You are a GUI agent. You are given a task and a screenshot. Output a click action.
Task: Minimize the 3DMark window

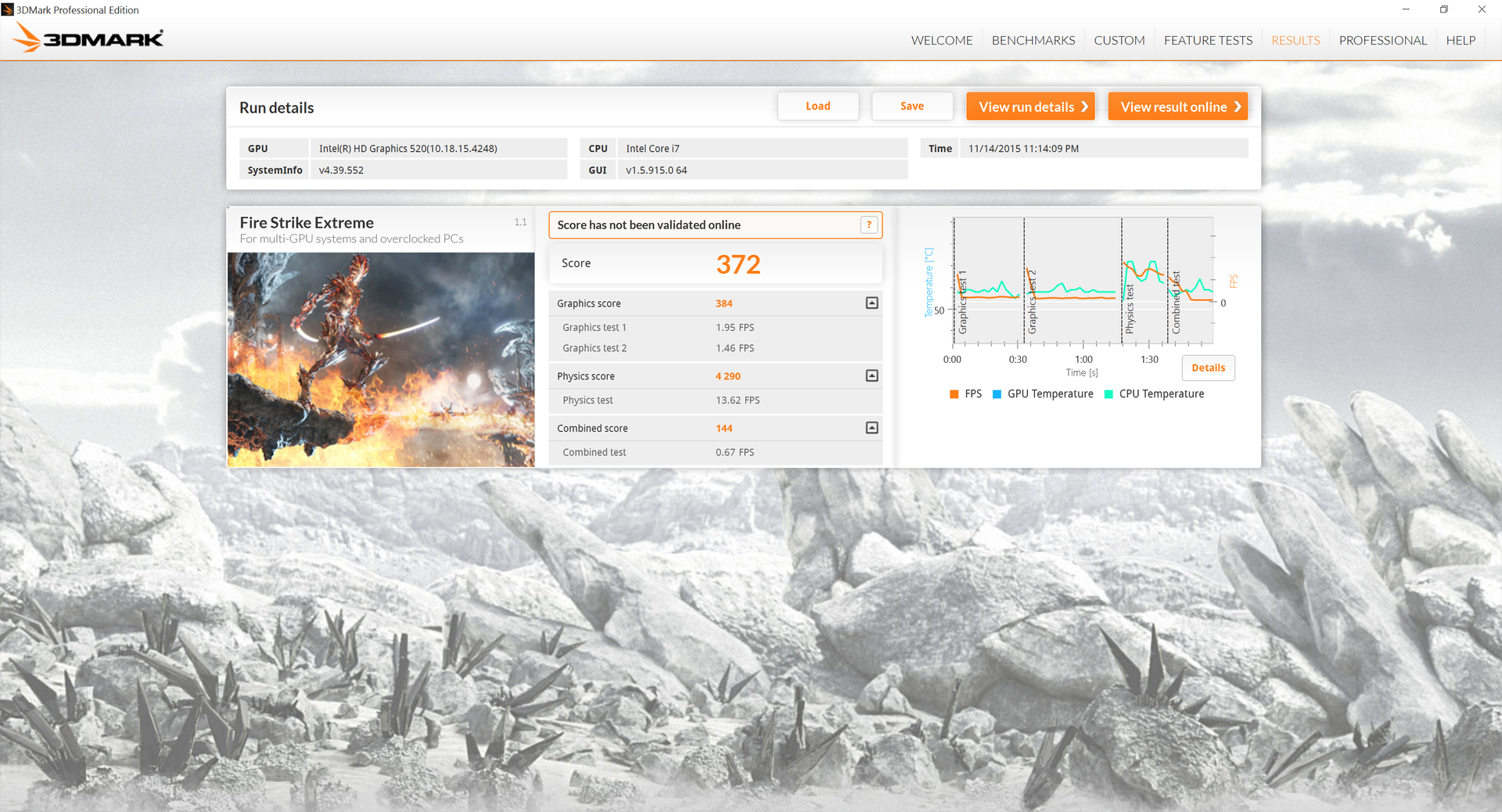[x=1406, y=9]
